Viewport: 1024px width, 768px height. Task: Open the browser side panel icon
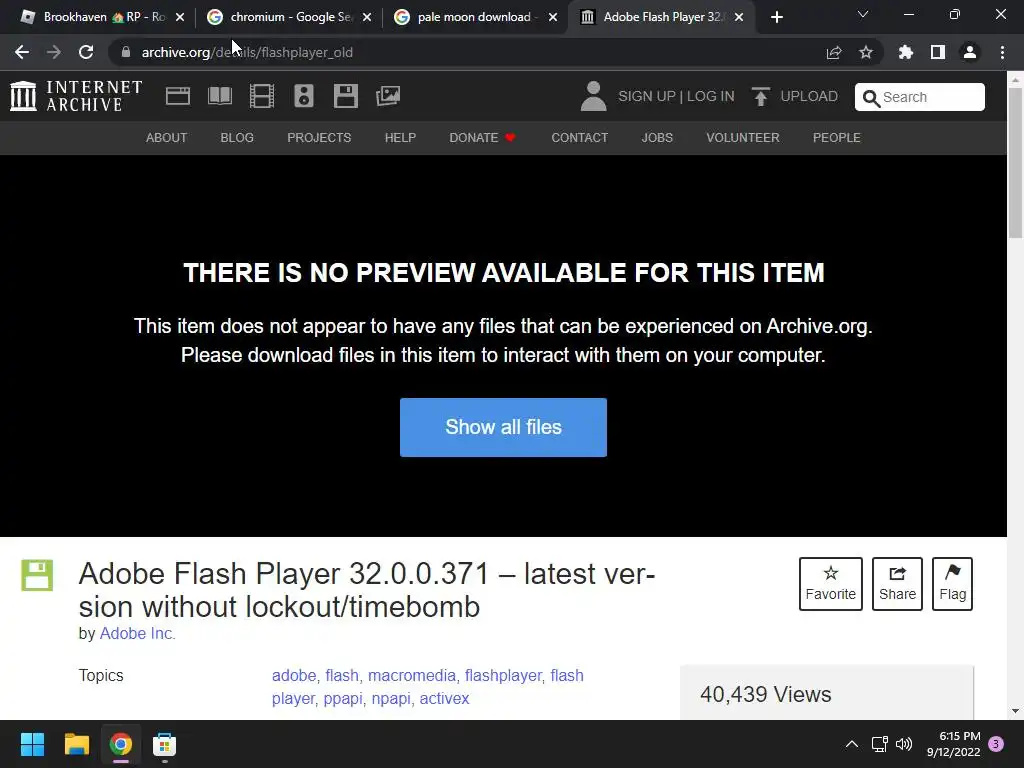point(938,52)
